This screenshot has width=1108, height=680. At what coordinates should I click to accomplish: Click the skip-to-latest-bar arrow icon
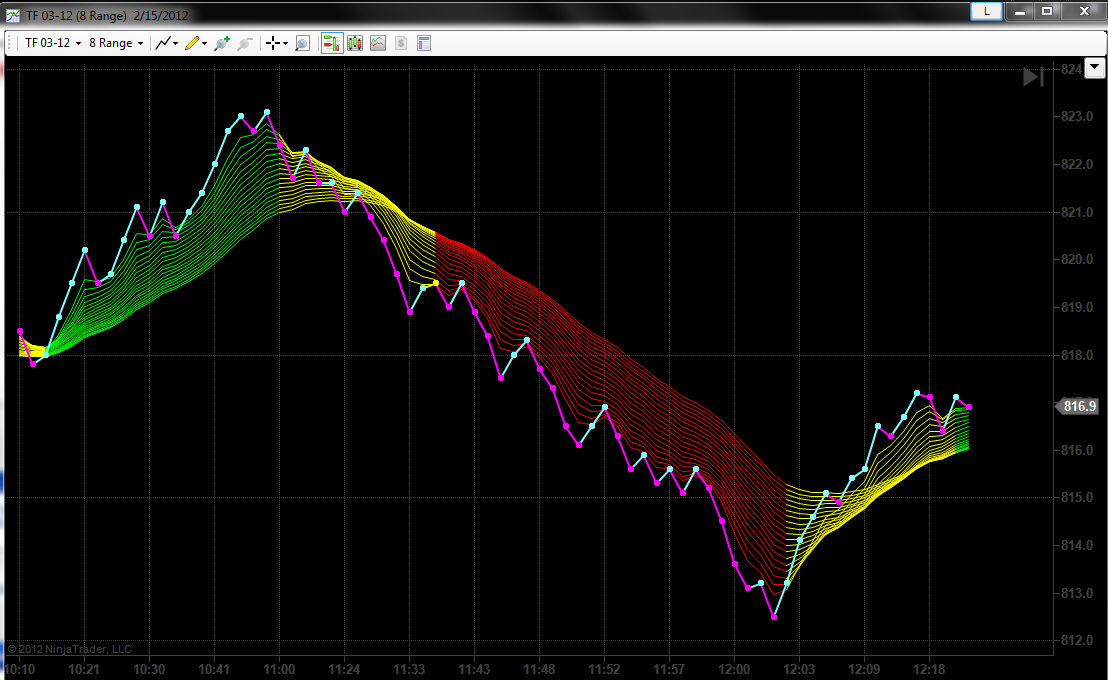click(x=1033, y=76)
